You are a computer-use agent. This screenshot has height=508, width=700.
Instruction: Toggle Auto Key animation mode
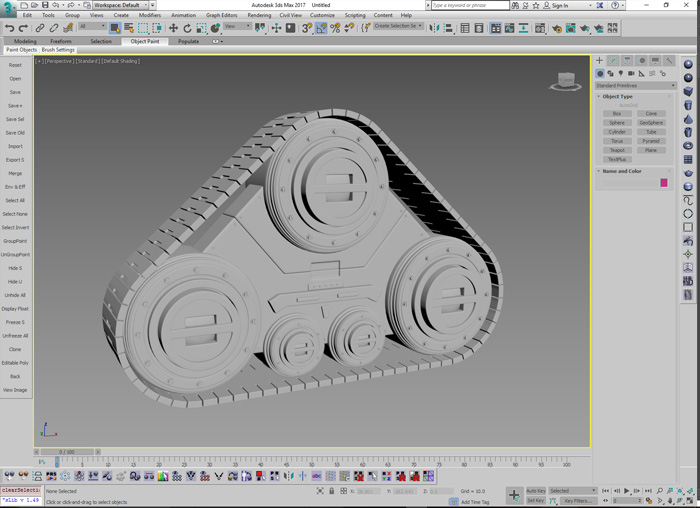(536, 491)
